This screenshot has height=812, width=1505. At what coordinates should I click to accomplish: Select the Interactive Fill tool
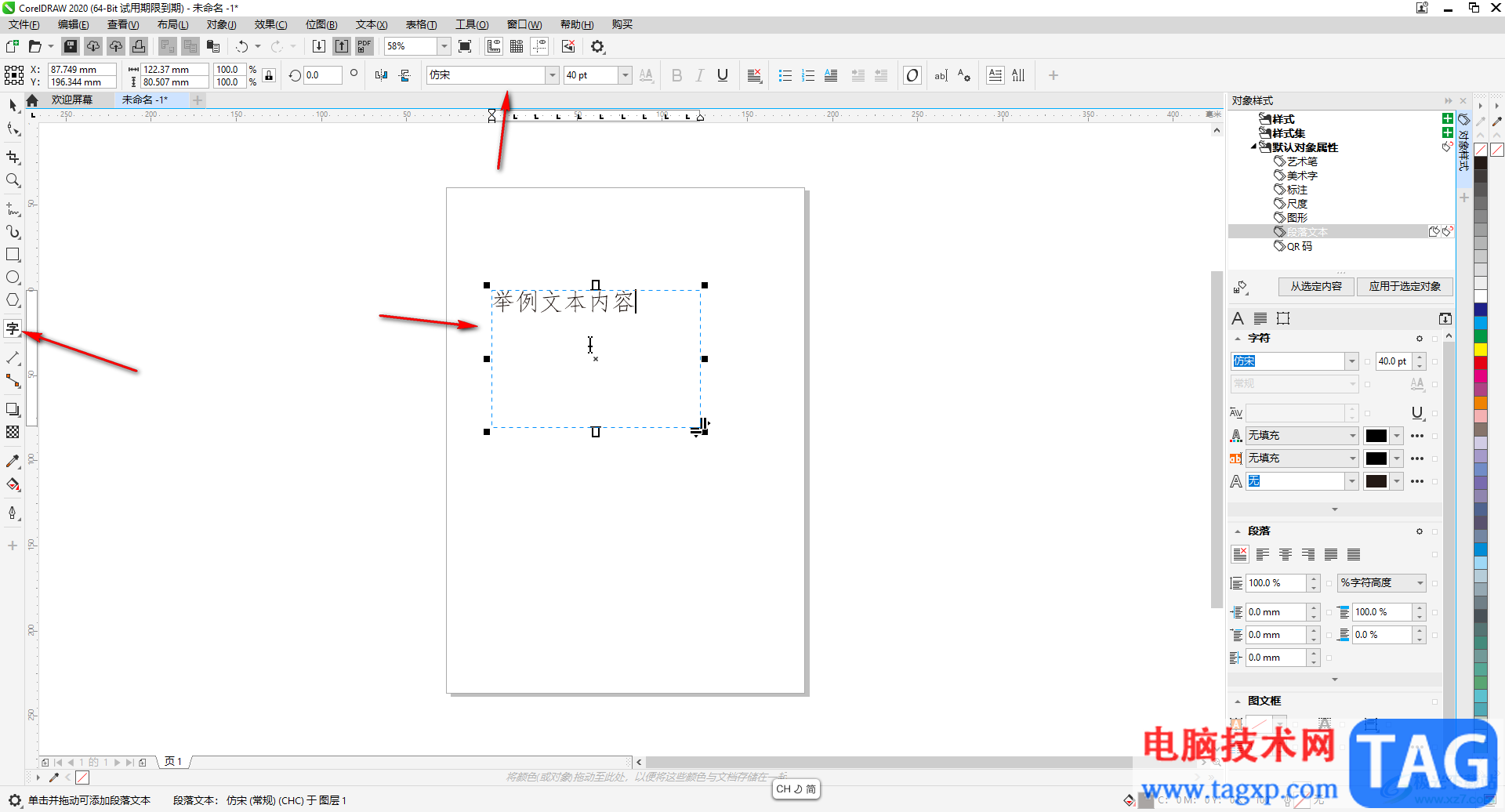[13, 484]
